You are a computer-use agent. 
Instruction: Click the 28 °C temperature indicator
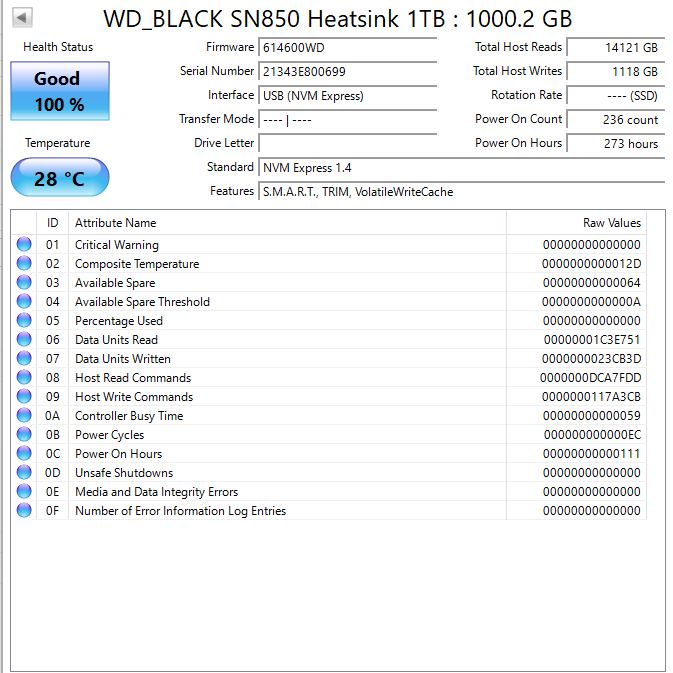point(60,178)
